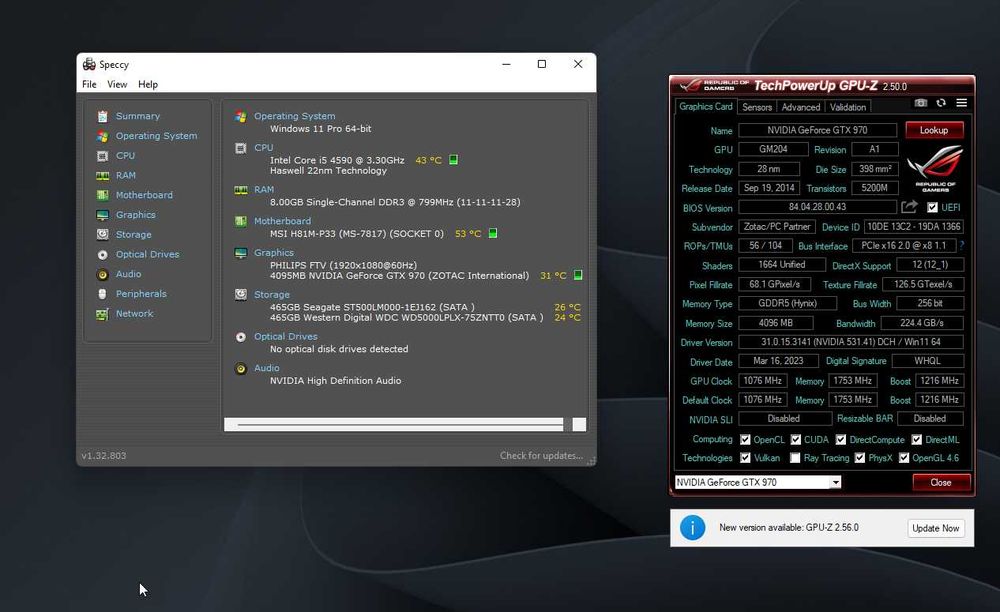The height and width of the screenshot is (612, 1000).
Task: Select RAM in Speccy sidebar
Action: click(x=126, y=175)
